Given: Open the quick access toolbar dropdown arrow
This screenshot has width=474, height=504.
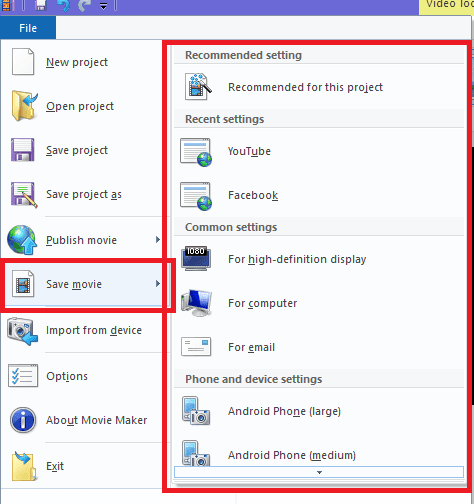Looking at the screenshot, I should 104,6.
